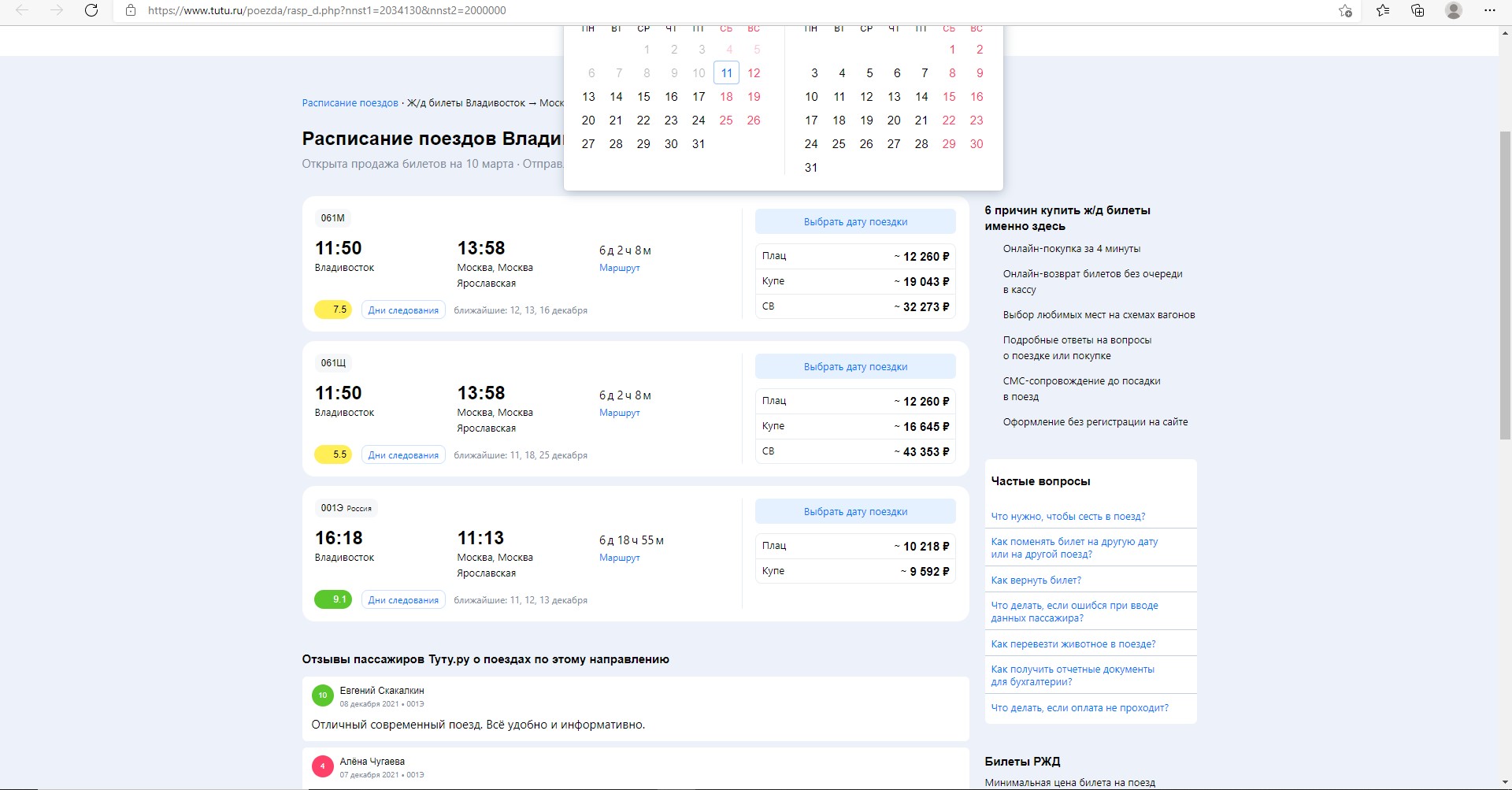This screenshot has height=790, width=1512.
Task: Select date 1 in the right calendar
Action: click(952, 50)
